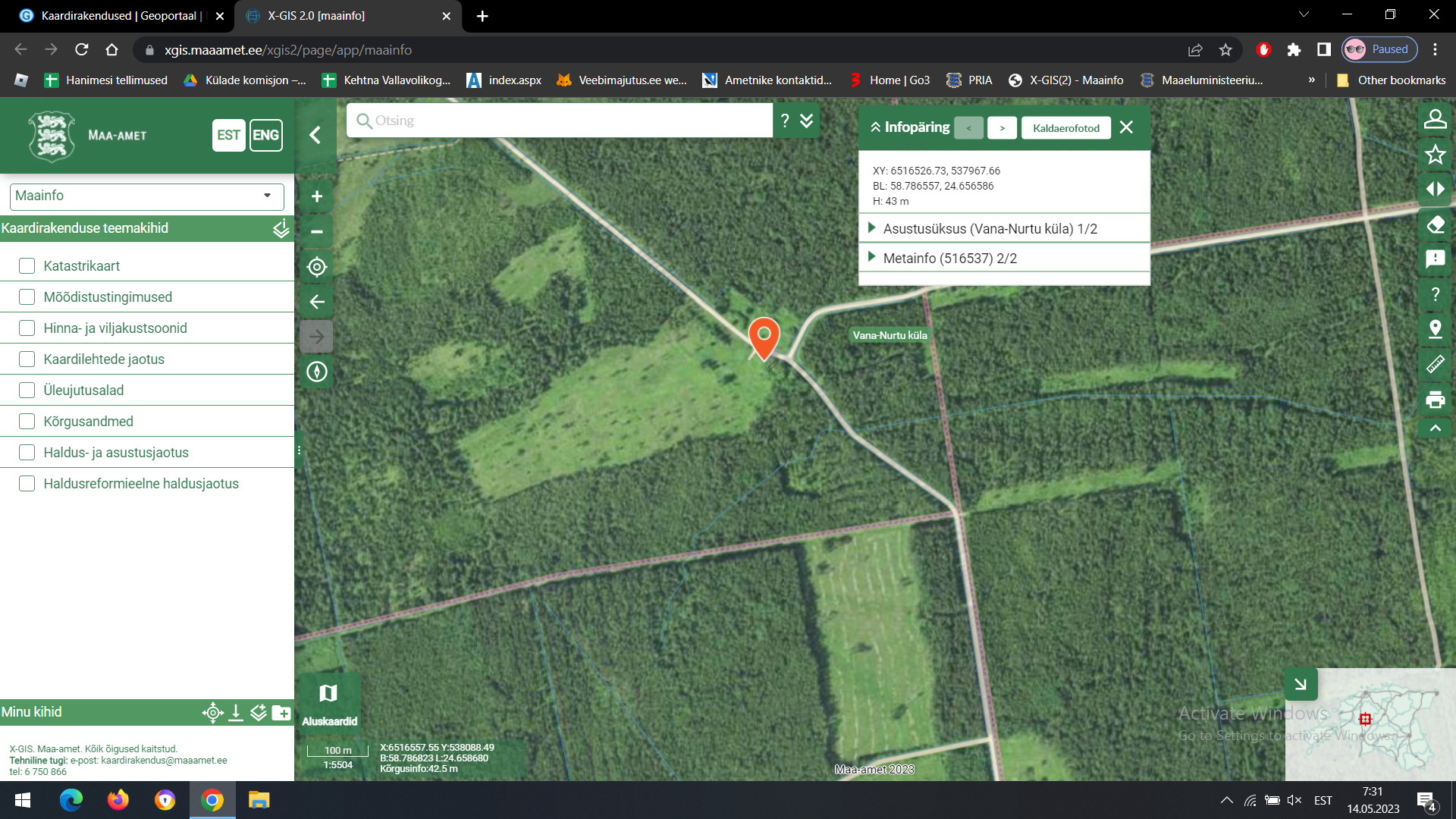Select the ruler measurement tool
The image size is (1456, 819).
coord(1435,365)
